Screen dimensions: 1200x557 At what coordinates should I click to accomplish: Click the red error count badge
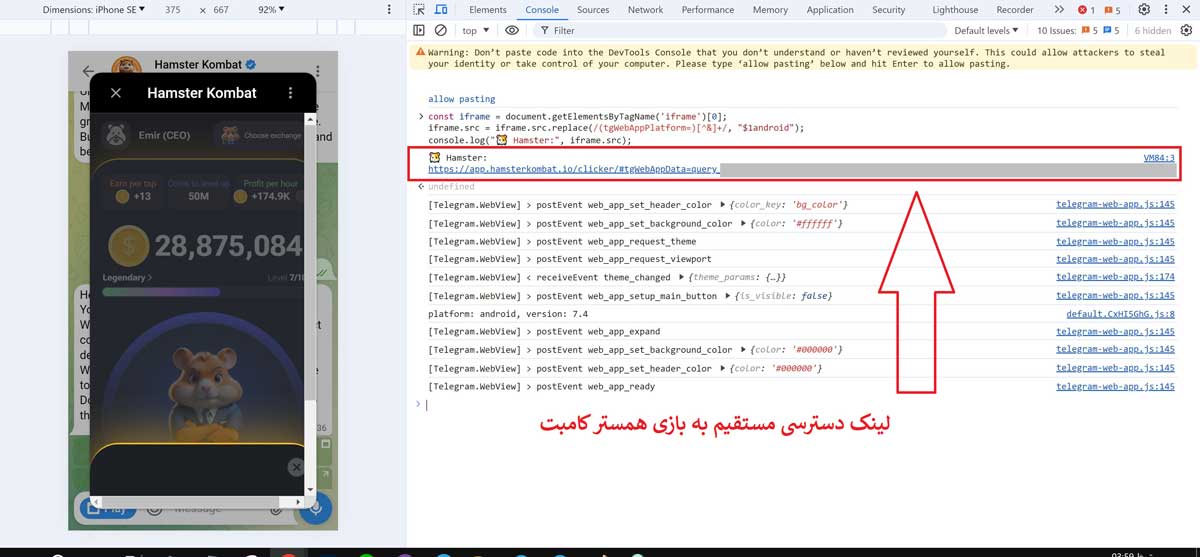(x=1086, y=10)
